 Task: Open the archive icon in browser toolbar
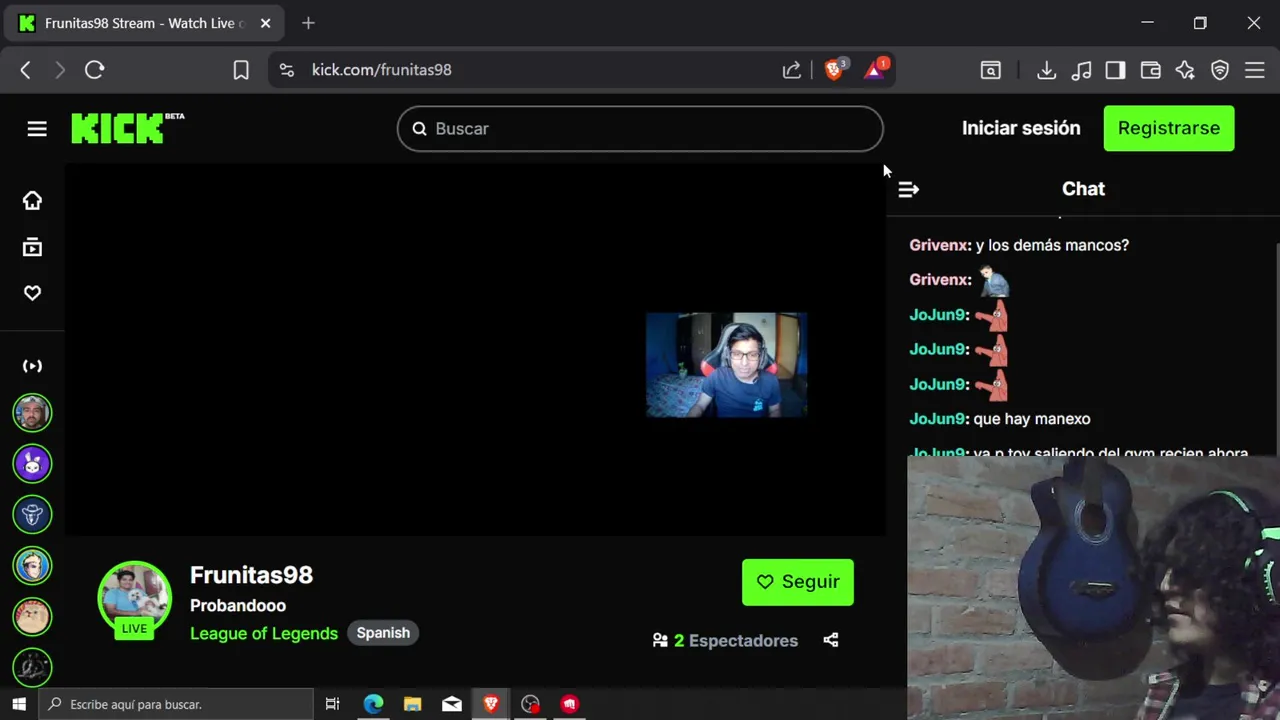coord(990,70)
